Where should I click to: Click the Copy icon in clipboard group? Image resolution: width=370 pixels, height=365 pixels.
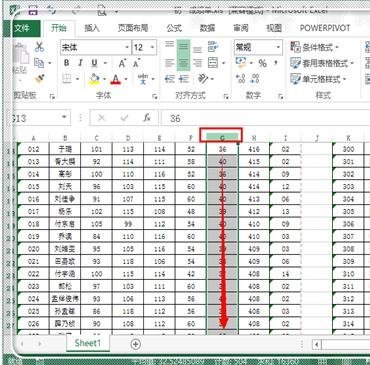pos(39,63)
